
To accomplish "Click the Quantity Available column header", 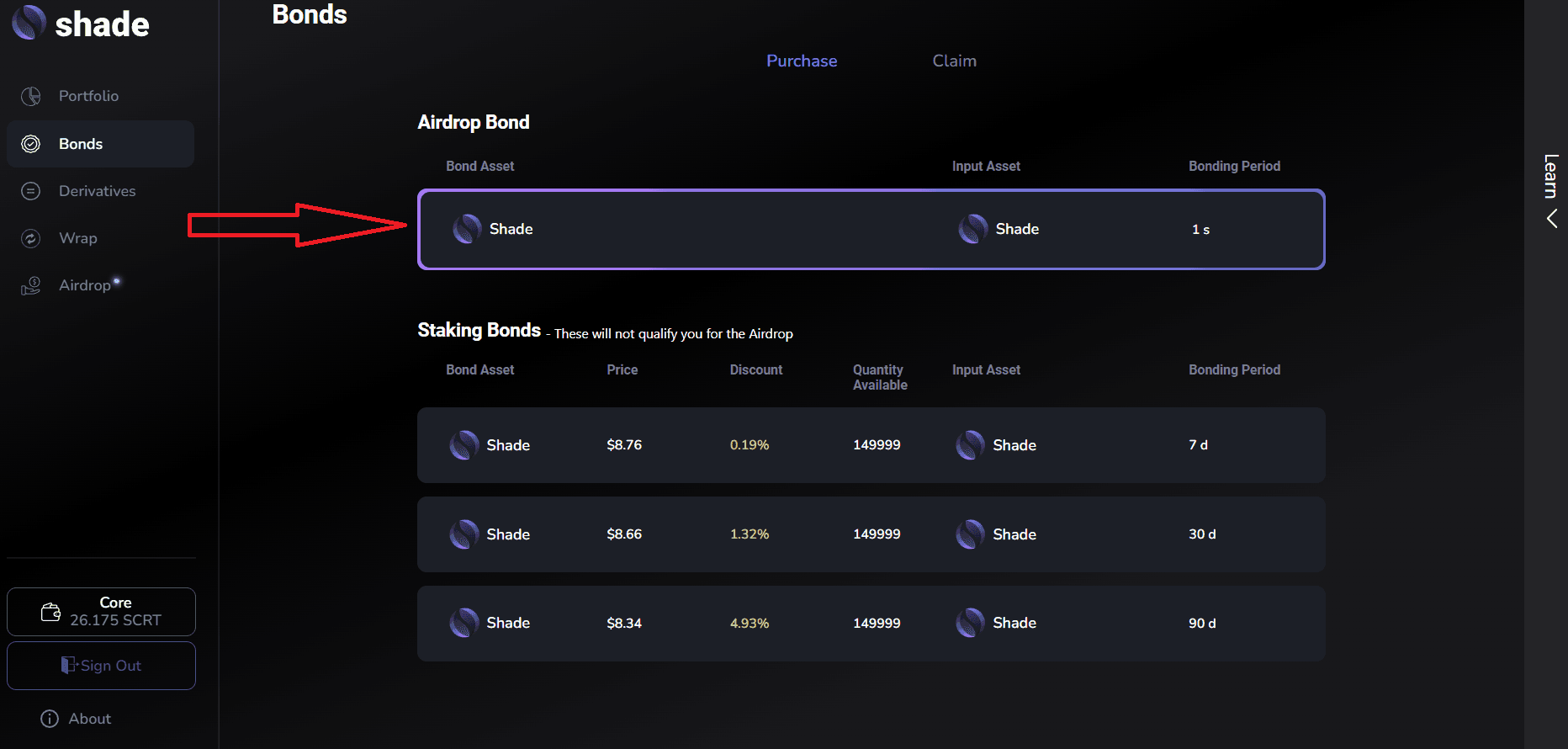I will pos(880,377).
